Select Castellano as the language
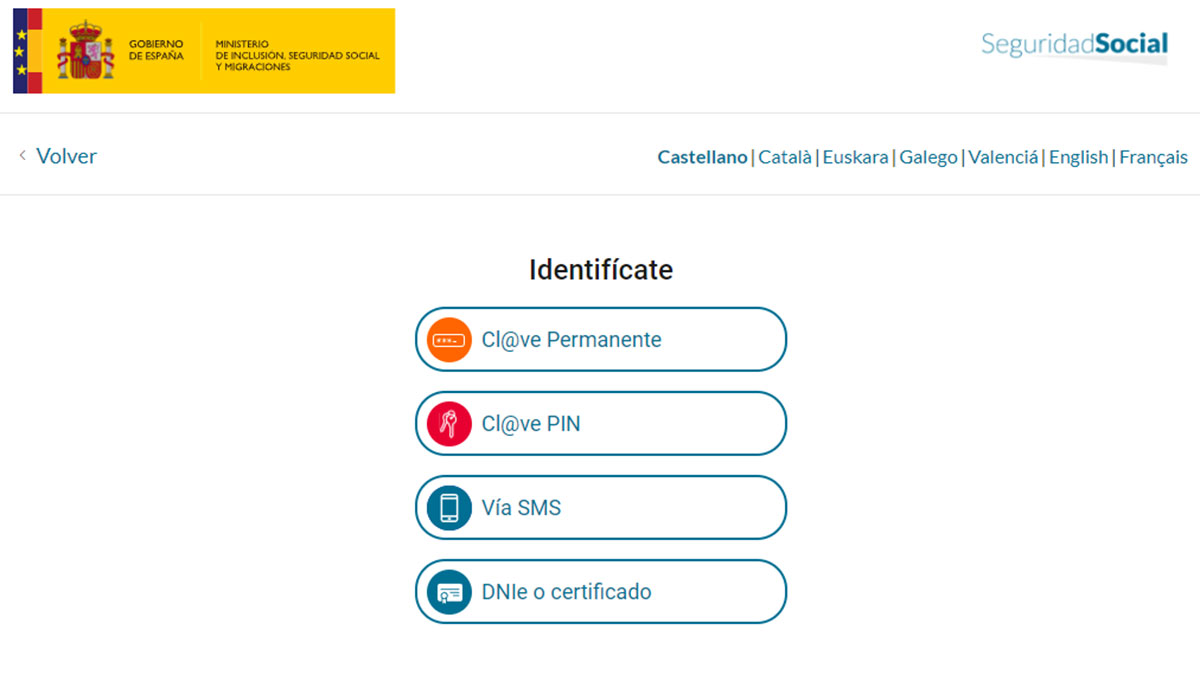The height and width of the screenshot is (675, 1200). tap(702, 157)
